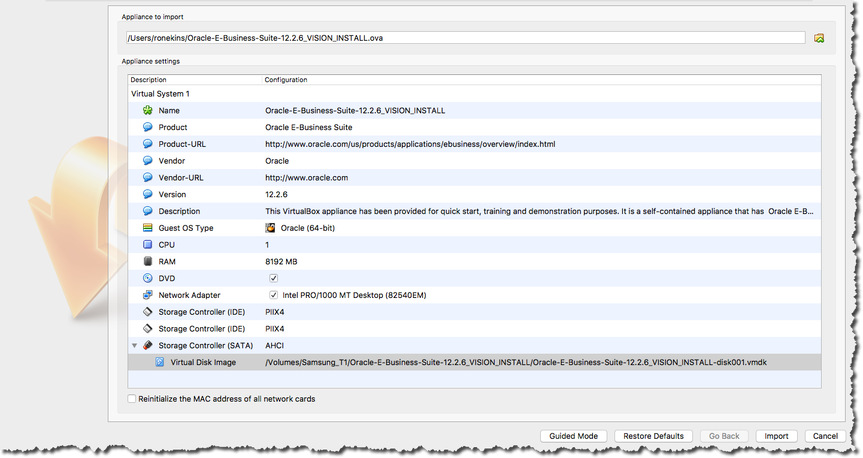Click the Oracle (64-bit) guest OS value
The height and width of the screenshot is (458, 863).
pos(308,228)
